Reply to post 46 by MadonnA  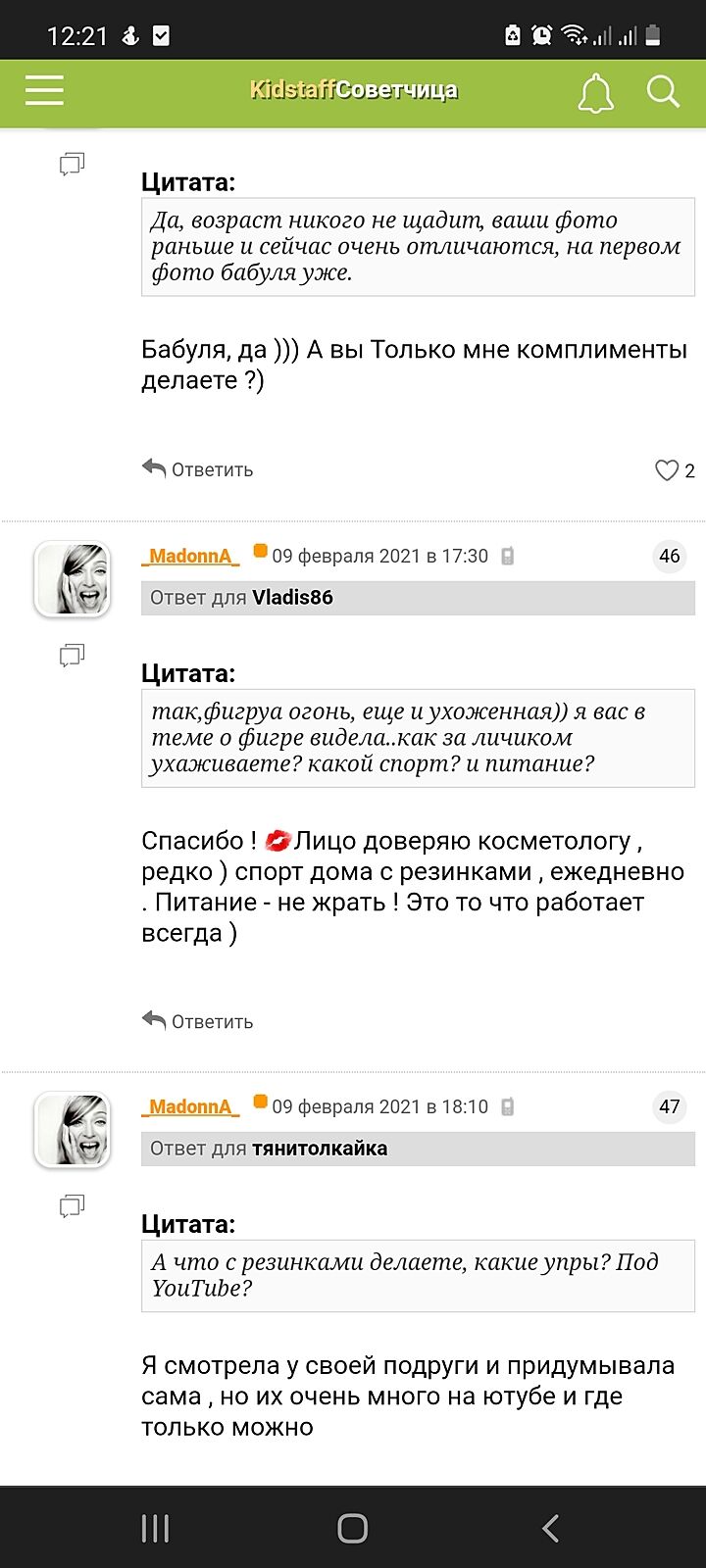(197, 1021)
